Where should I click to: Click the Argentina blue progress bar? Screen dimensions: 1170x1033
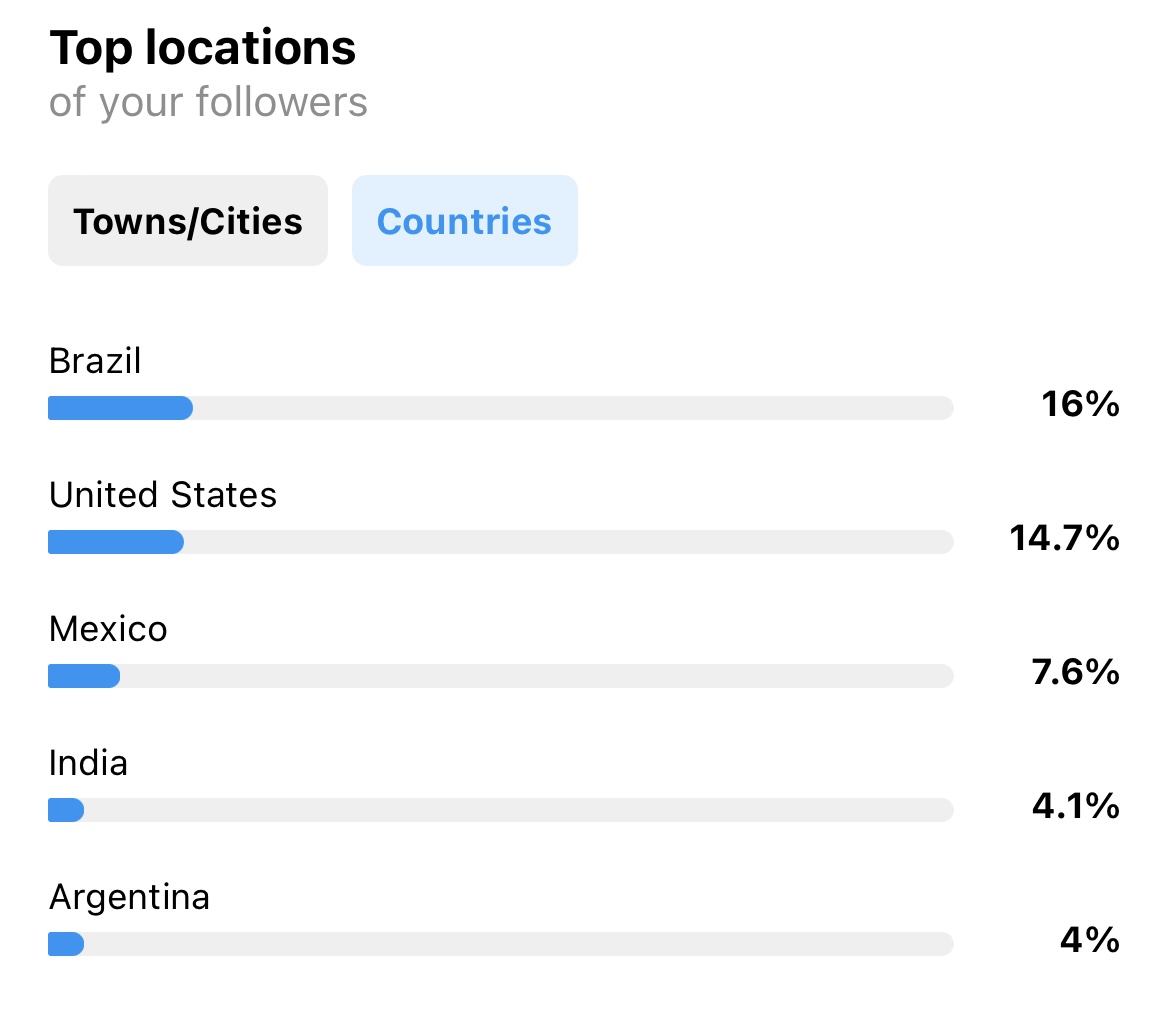point(66,944)
